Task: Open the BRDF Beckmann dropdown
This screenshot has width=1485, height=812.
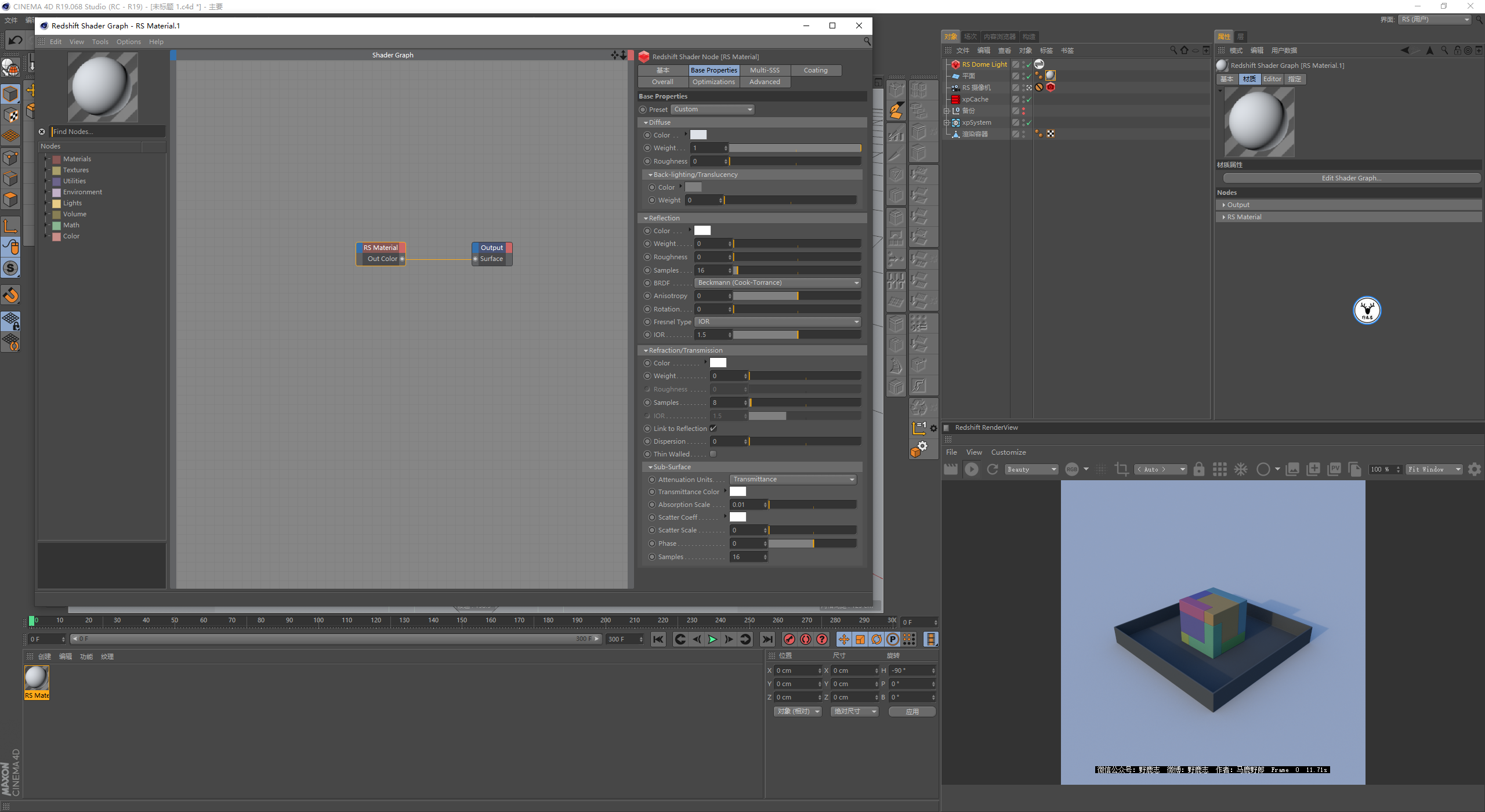Action: tap(777, 283)
